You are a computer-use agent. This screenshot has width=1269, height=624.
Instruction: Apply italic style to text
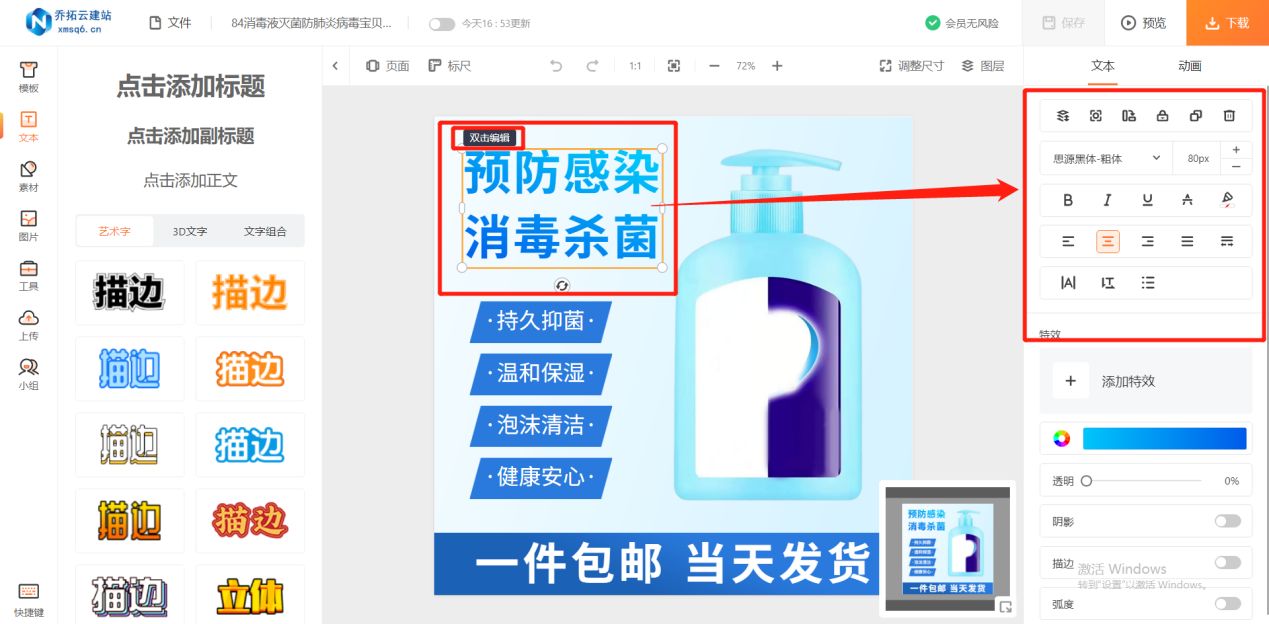point(1107,199)
